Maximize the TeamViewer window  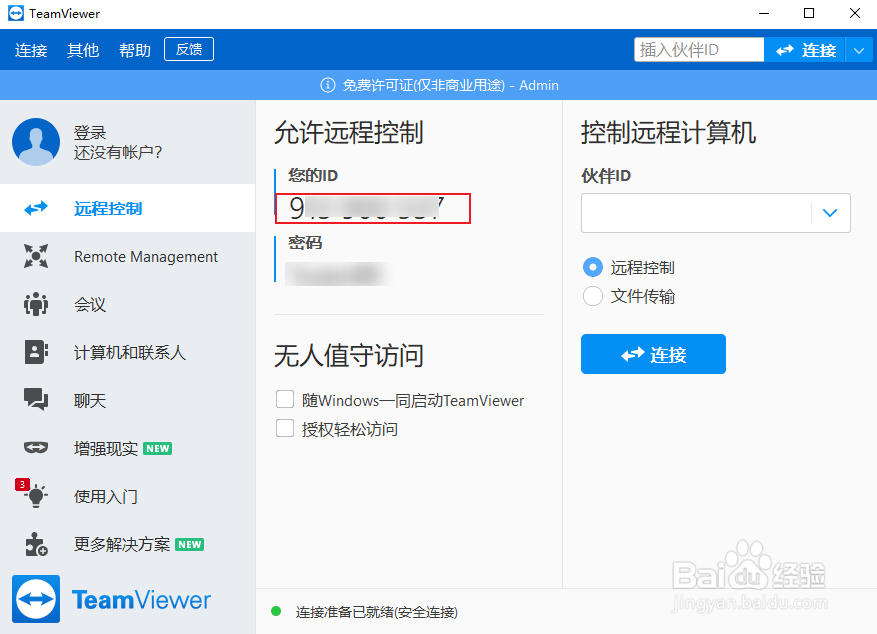pos(809,13)
